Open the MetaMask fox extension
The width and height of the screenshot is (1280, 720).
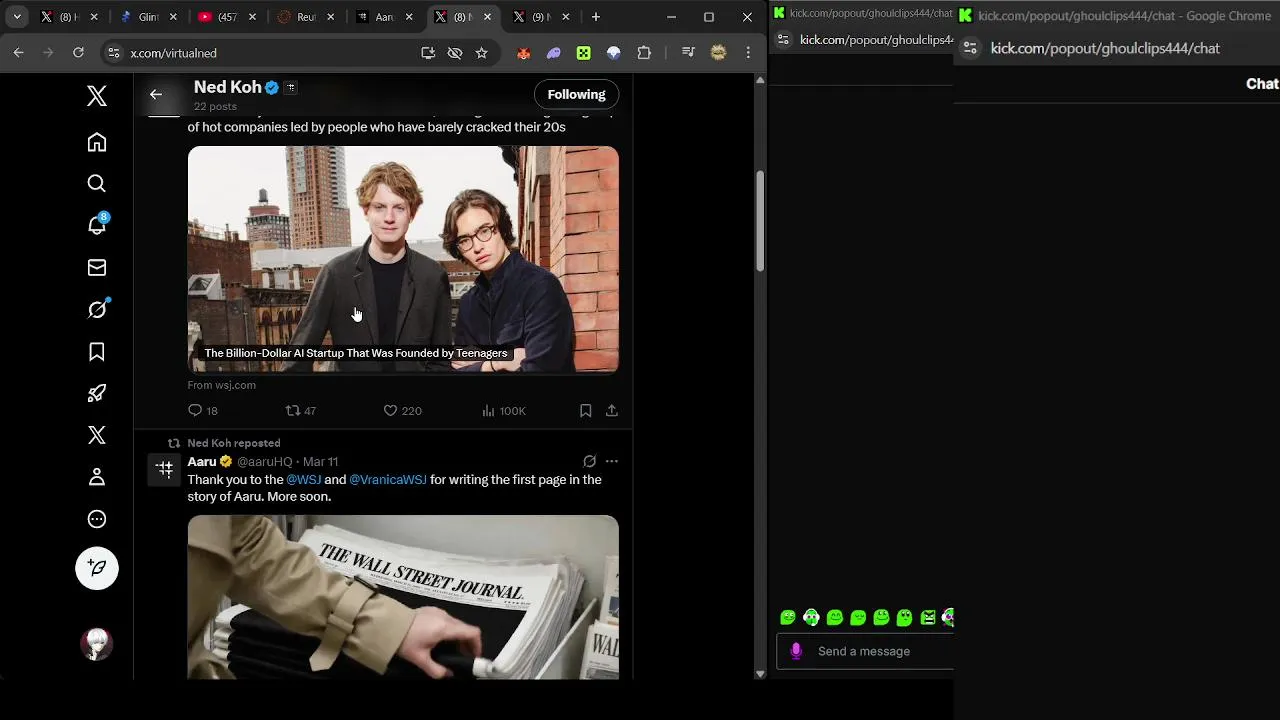point(524,53)
